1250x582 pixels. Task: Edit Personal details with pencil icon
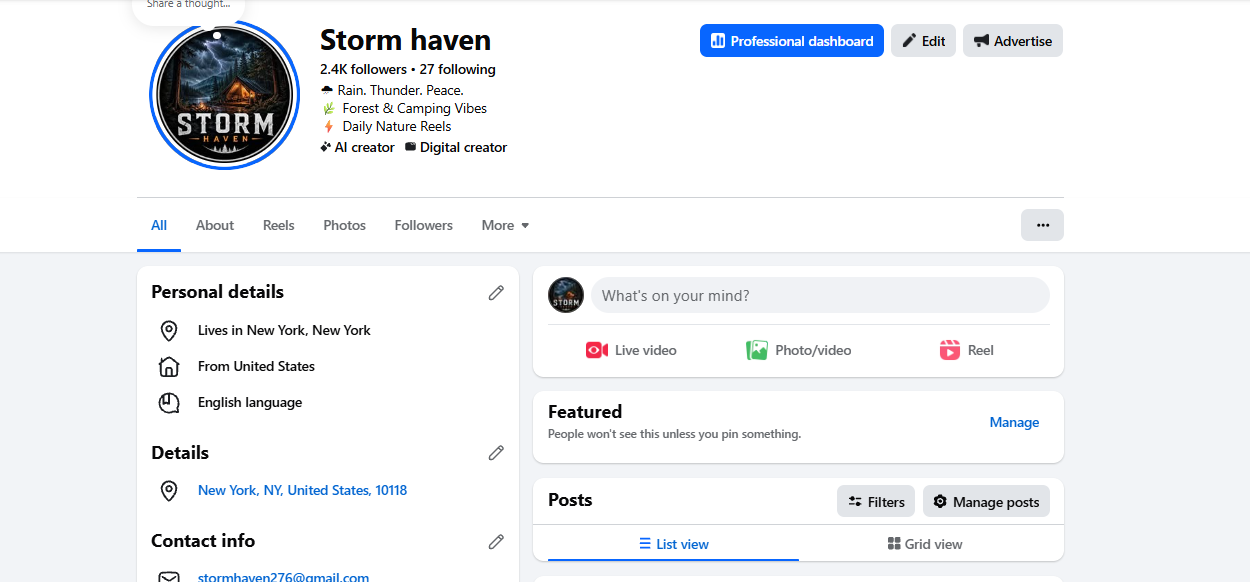click(496, 293)
